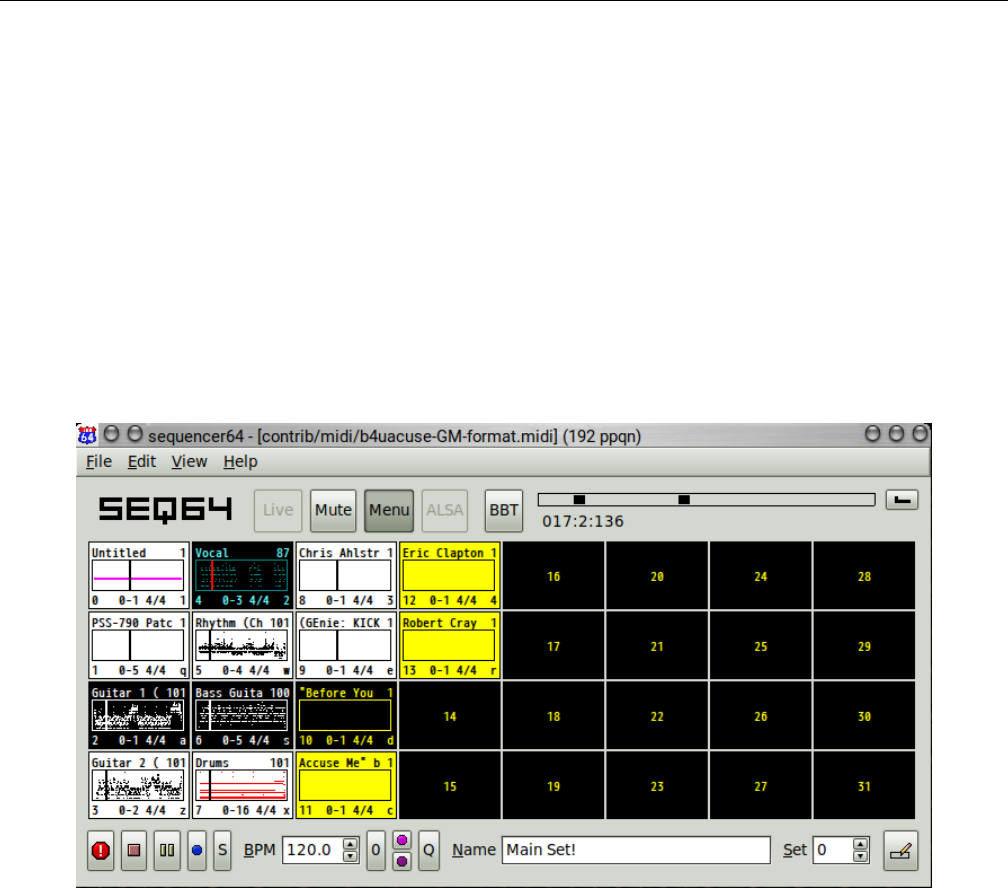Screen dimensions: 1008x888
Task: Decrease BPM with the down arrow
Action: coord(350,856)
